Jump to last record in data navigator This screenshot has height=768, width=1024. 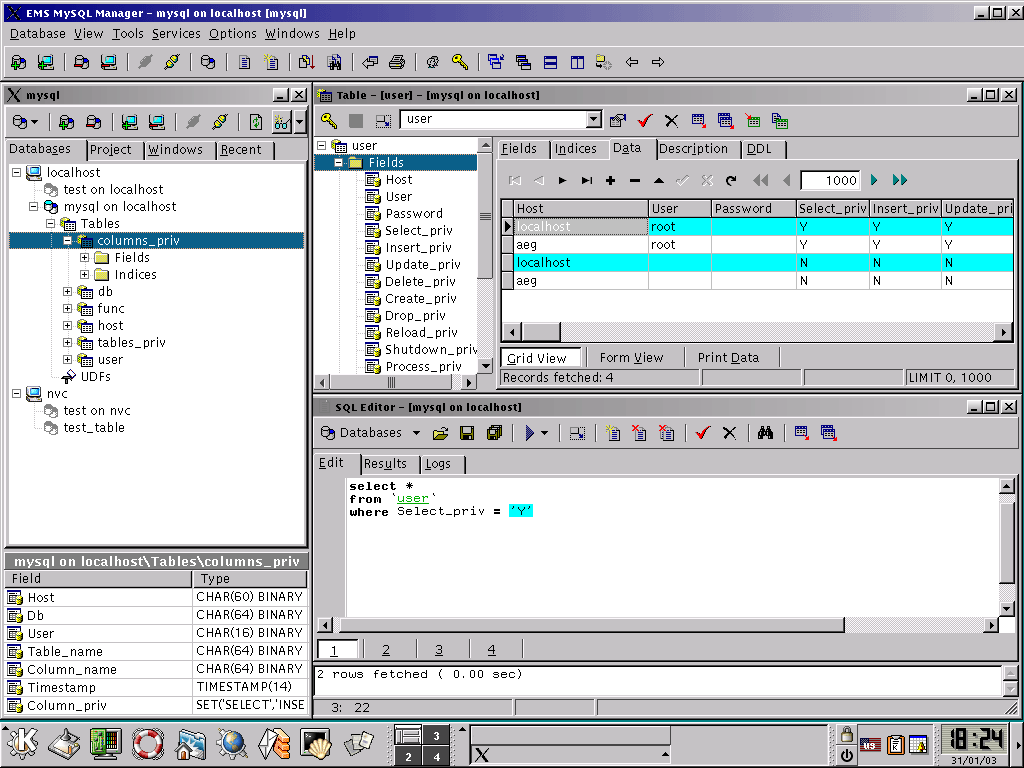click(x=586, y=181)
